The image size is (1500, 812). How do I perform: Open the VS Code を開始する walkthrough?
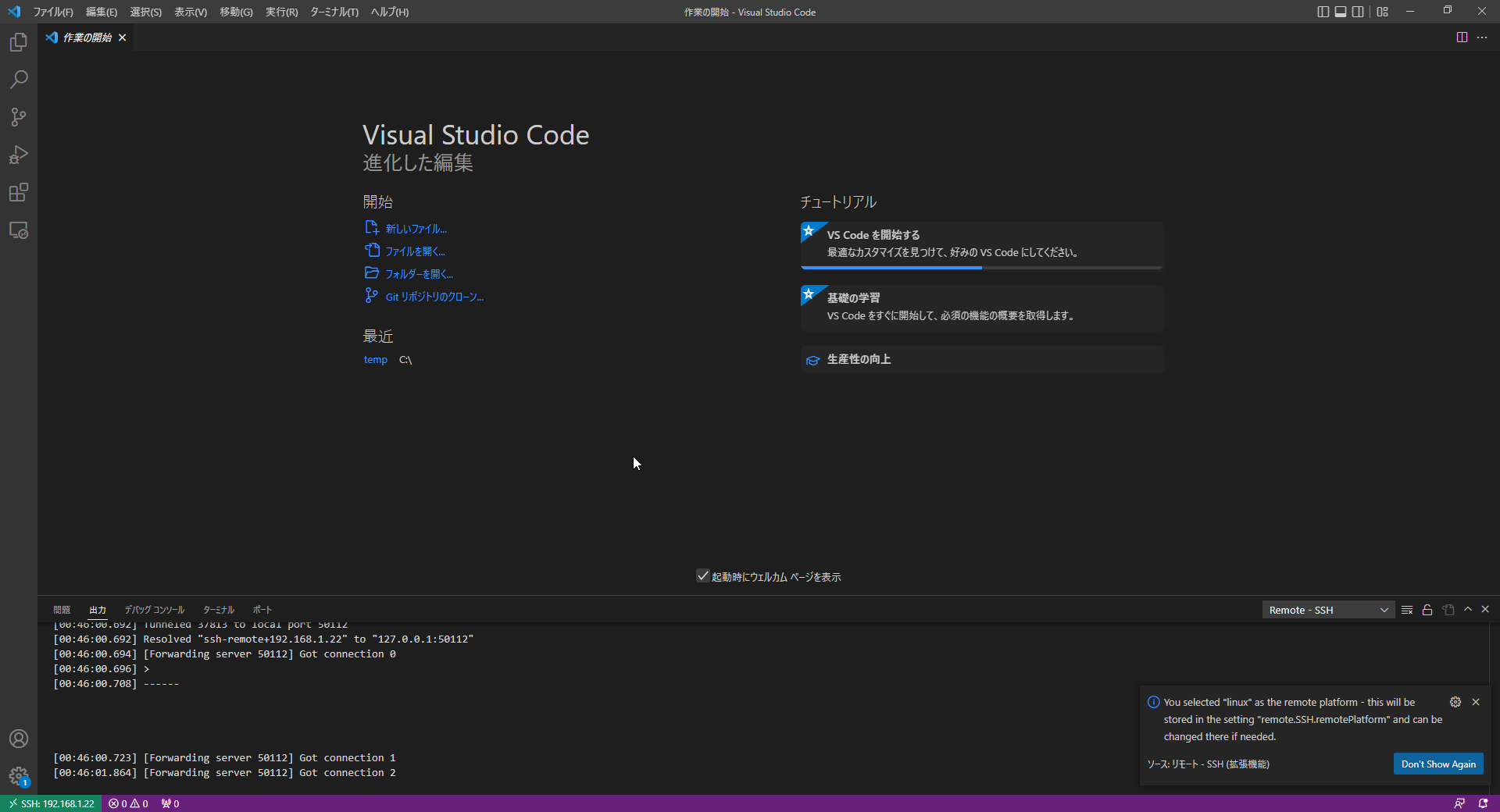click(x=982, y=245)
